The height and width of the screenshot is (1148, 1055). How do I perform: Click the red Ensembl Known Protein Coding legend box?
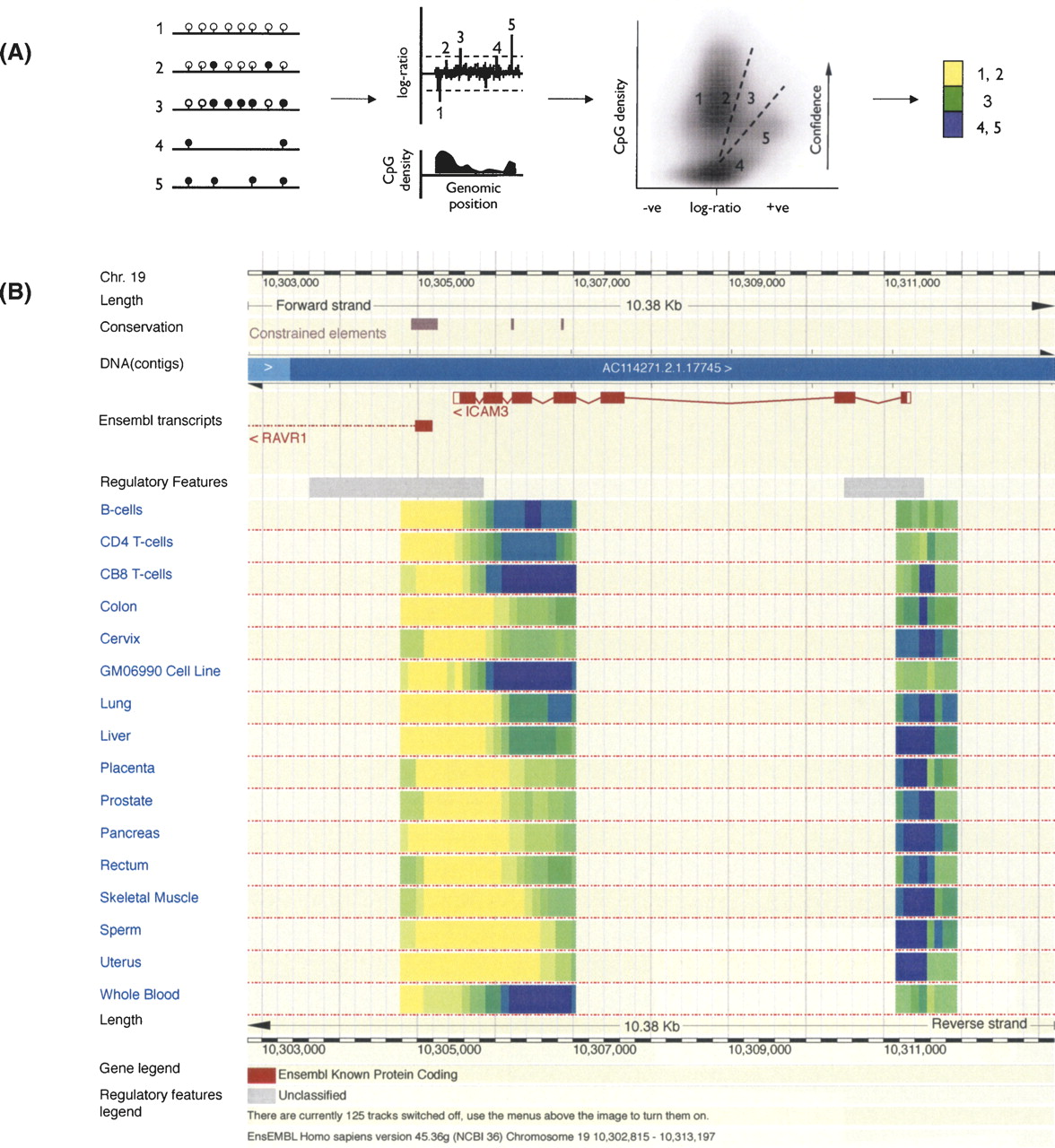(x=261, y=1074)
